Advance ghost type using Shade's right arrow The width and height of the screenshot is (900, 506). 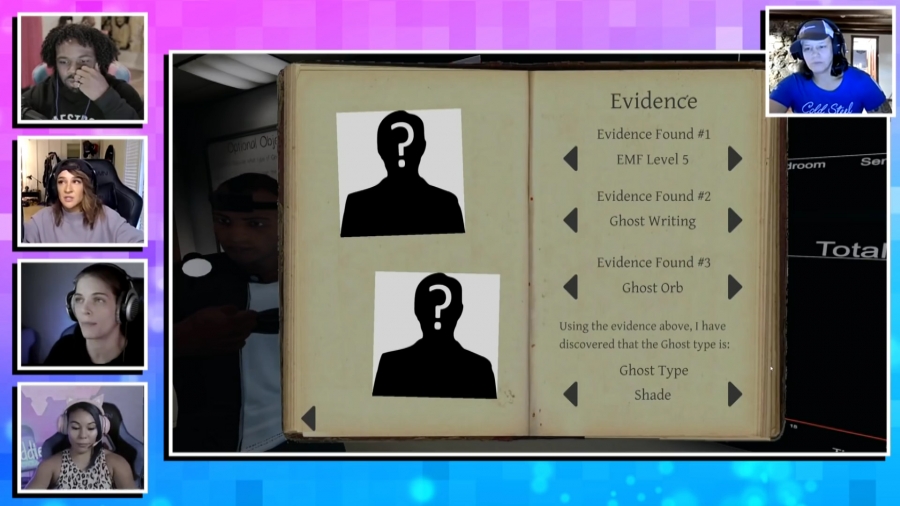coord(735,394)
